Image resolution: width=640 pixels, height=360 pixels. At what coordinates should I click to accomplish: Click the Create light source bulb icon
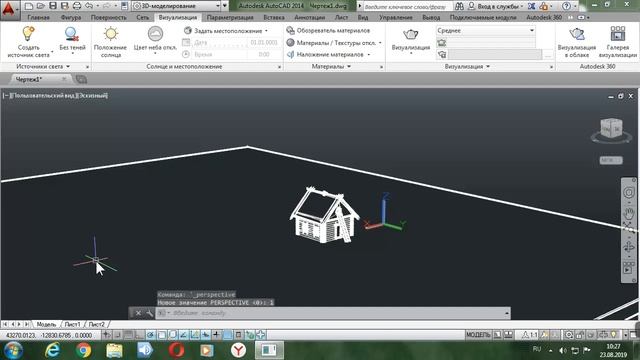tap(29, 33)
